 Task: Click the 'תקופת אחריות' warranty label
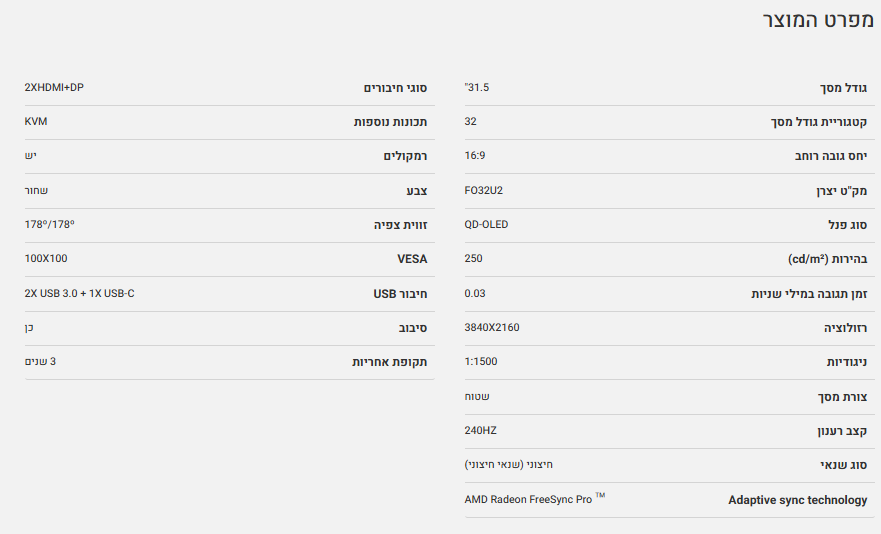(389, 362)
